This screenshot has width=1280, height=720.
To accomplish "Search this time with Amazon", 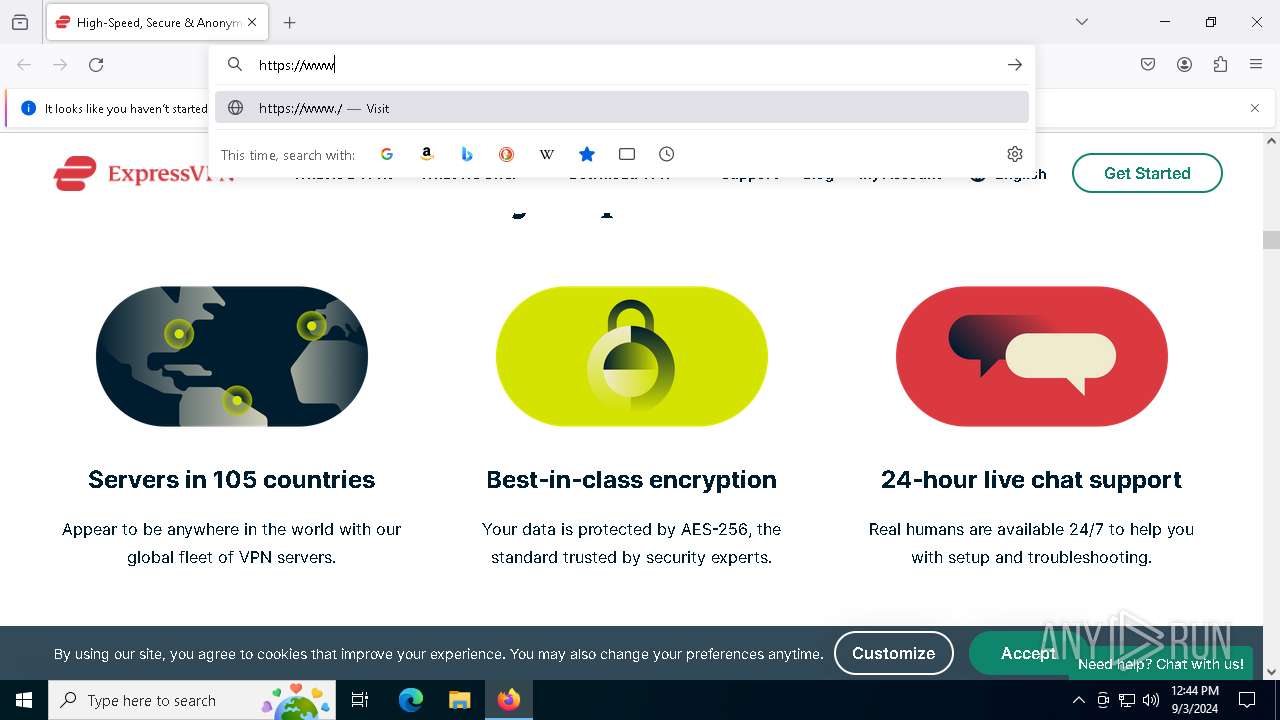I will (427, 154).
